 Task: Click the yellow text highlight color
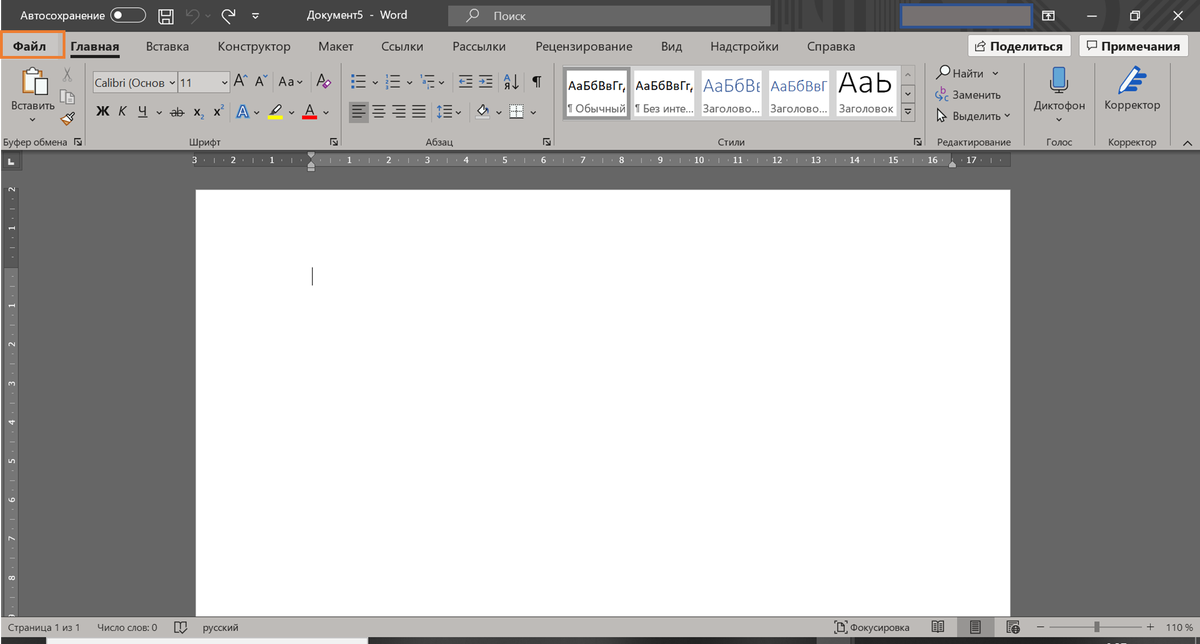275,112
